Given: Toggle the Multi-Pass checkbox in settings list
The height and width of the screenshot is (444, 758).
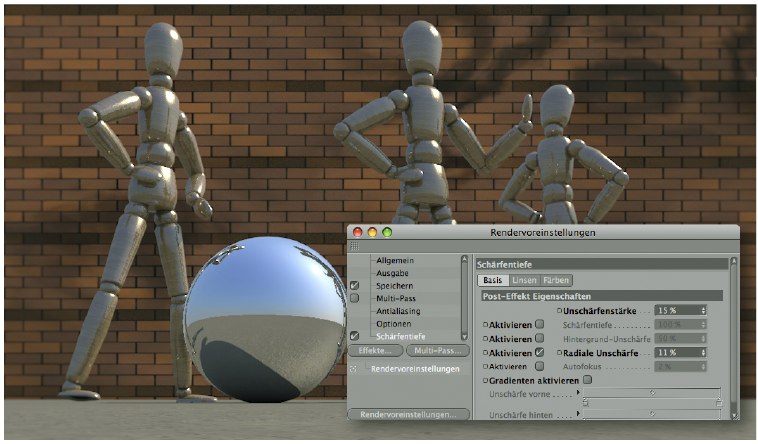Looking at the screenshot, I should click(354, 298).
